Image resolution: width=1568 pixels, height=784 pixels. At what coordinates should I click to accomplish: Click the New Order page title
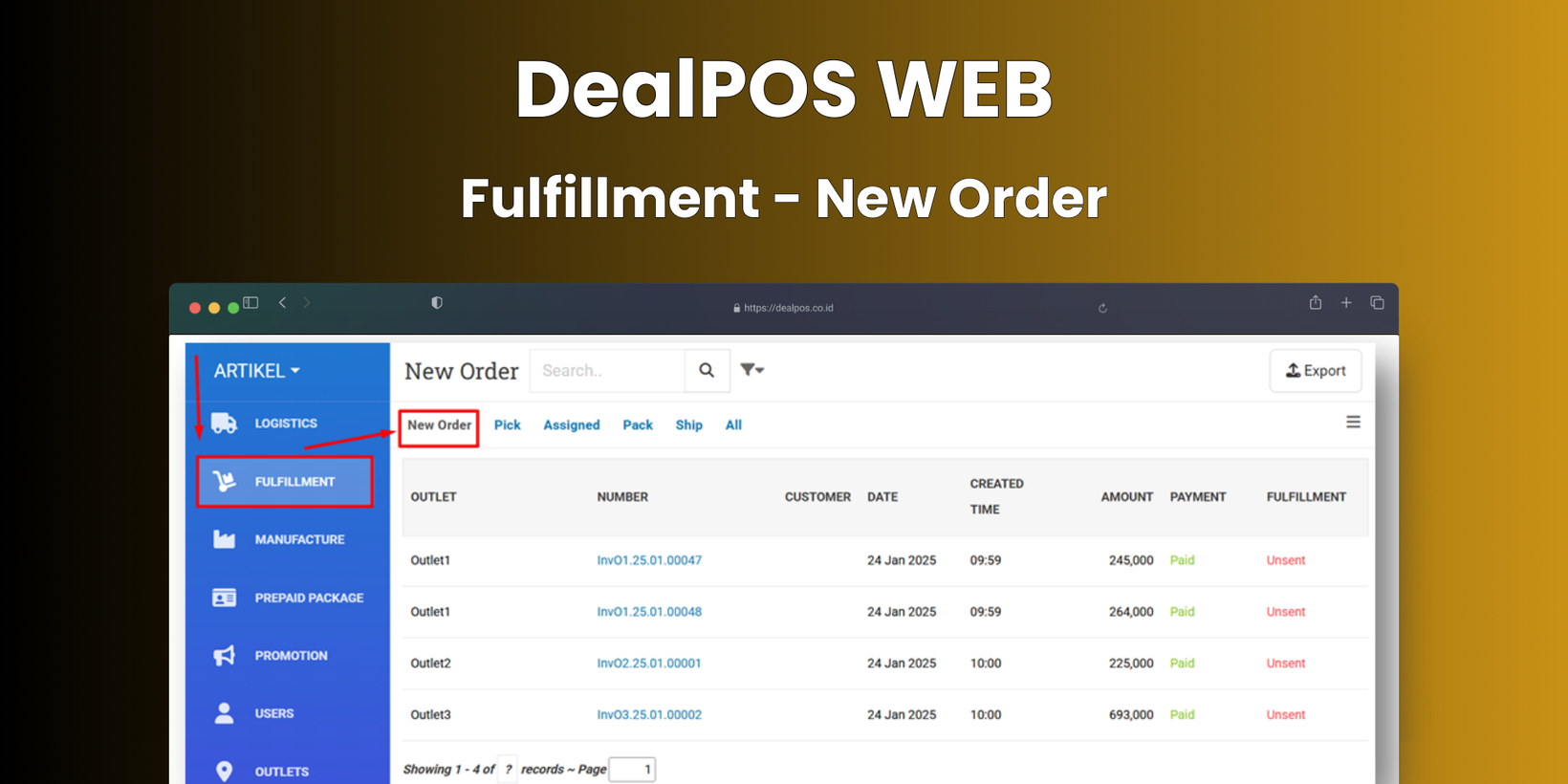pos(461,371)
